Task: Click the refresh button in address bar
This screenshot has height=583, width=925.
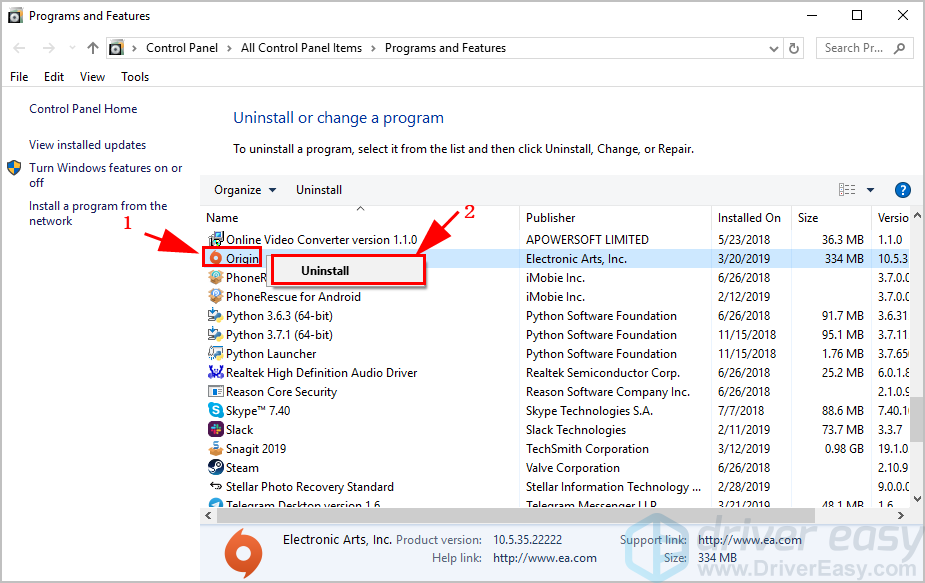Action: tap(794, 48)
